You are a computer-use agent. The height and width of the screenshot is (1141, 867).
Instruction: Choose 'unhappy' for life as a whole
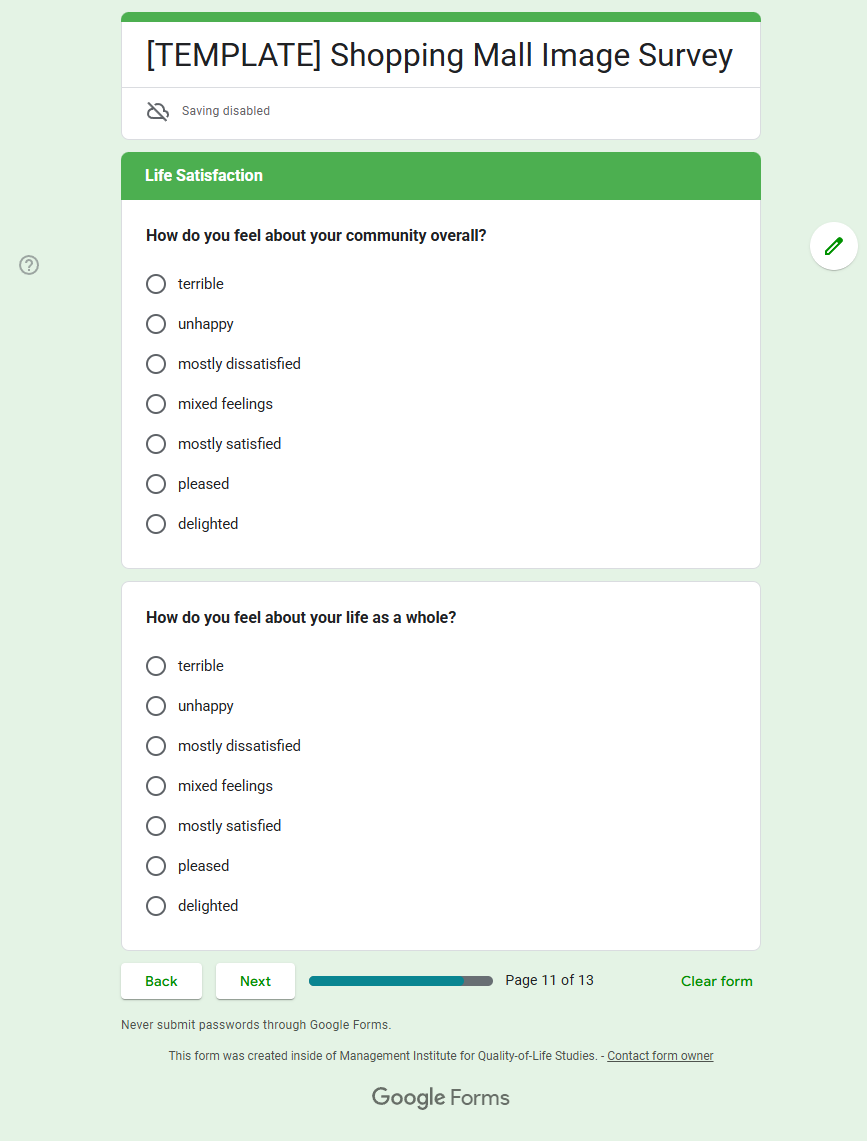click(x=156, y=706)
